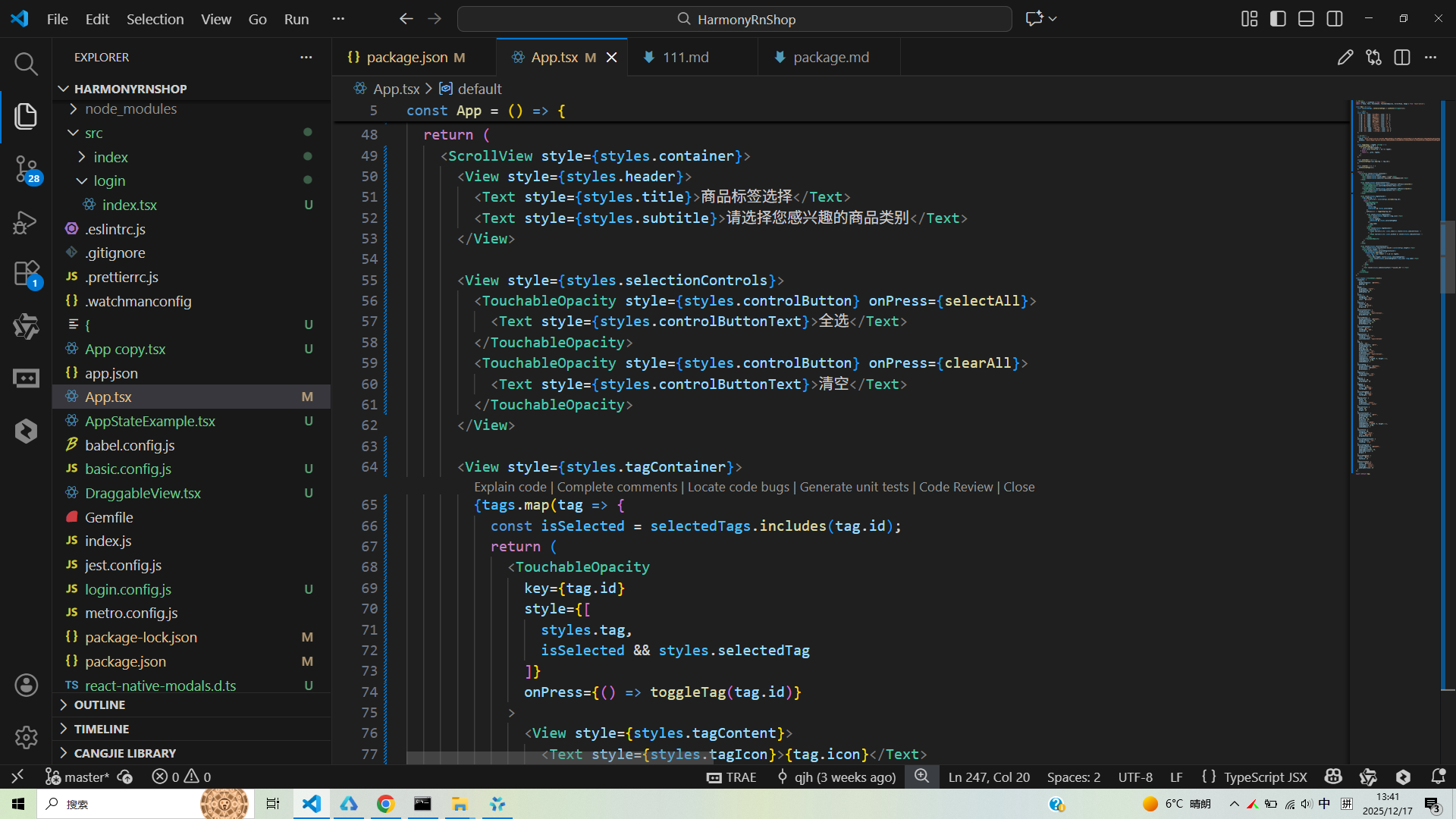Viewport: 1456px width, 819px height.
Task: Click notifications bell in status bar
Action: (x=1438, y=777)
